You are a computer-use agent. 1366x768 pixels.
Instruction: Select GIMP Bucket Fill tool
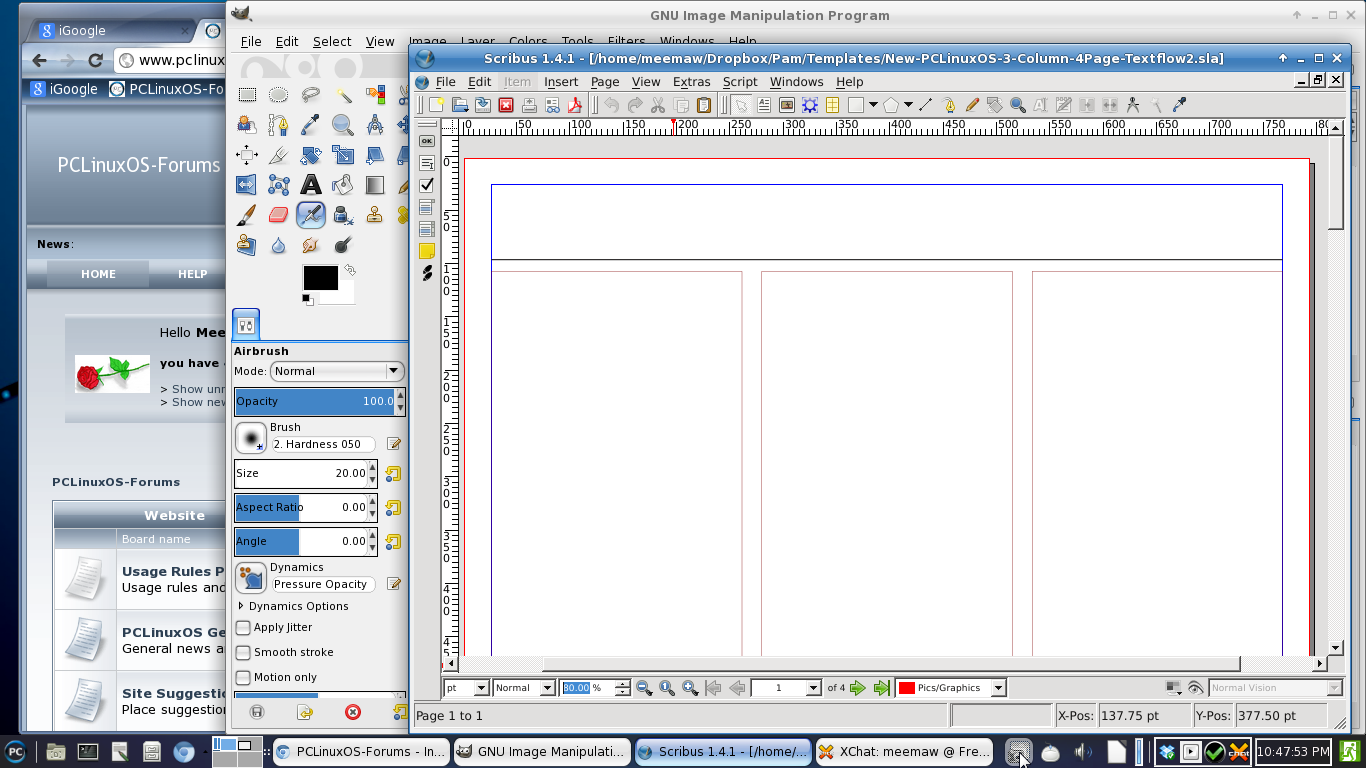click(343, 185)
